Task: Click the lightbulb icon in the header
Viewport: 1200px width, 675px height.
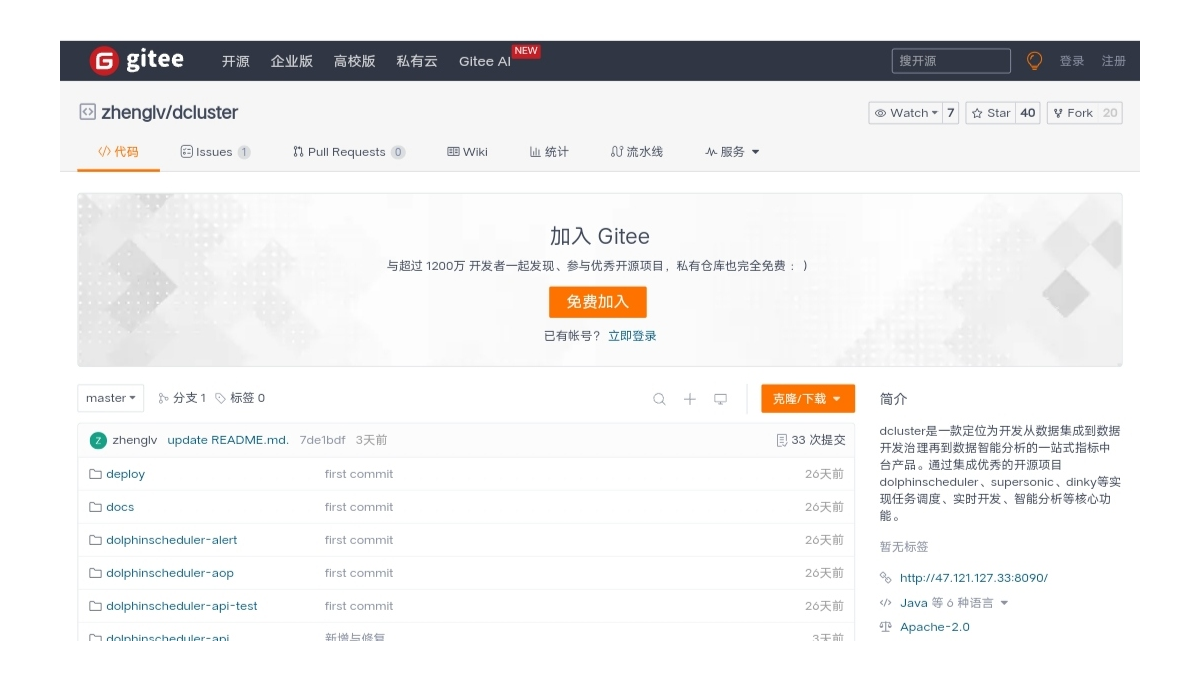Action: [x=1034, y=61]
